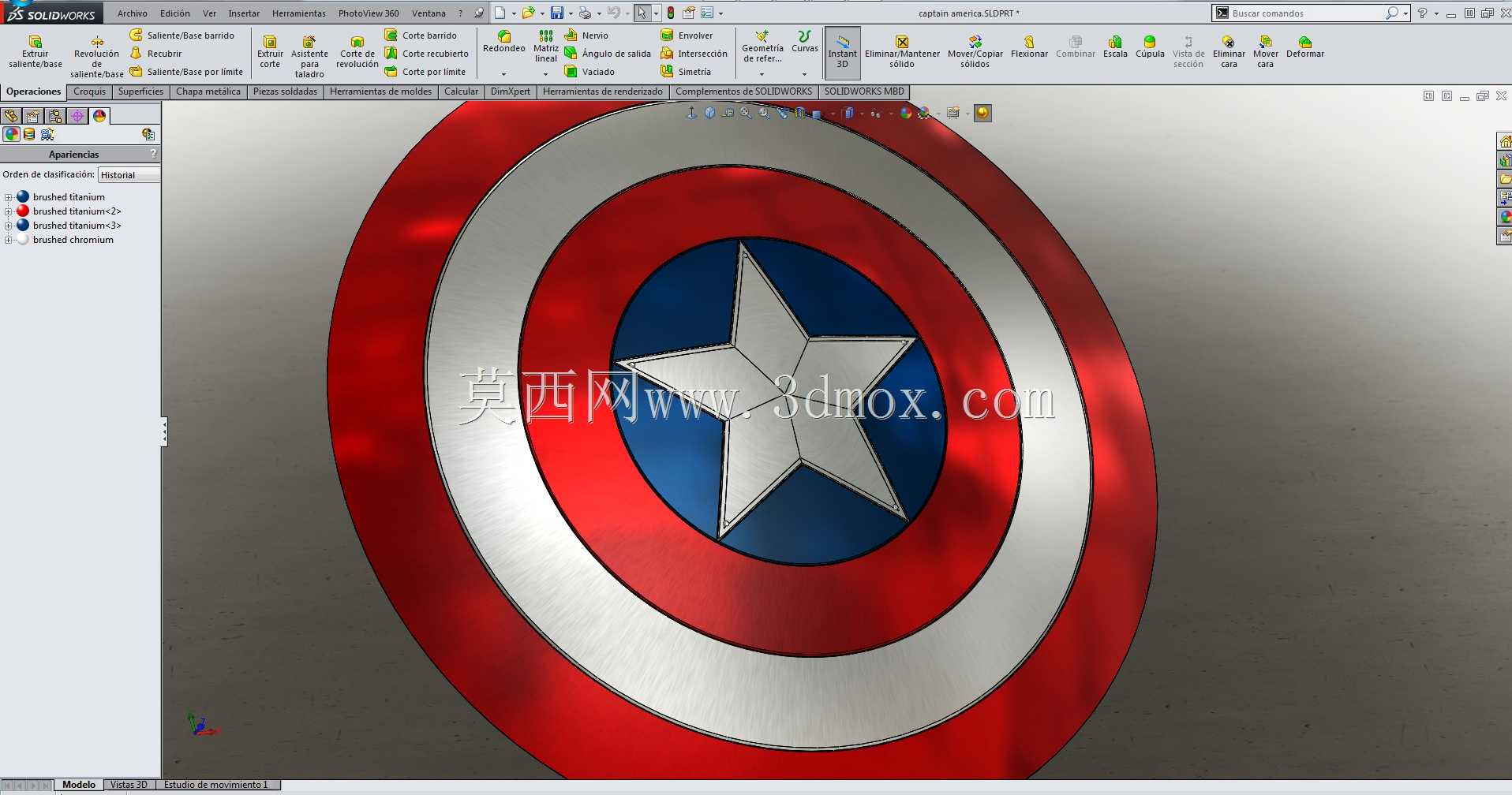Open the Chapa metálica tab
Screen dimensions: 1512x795
pos(208,91)
